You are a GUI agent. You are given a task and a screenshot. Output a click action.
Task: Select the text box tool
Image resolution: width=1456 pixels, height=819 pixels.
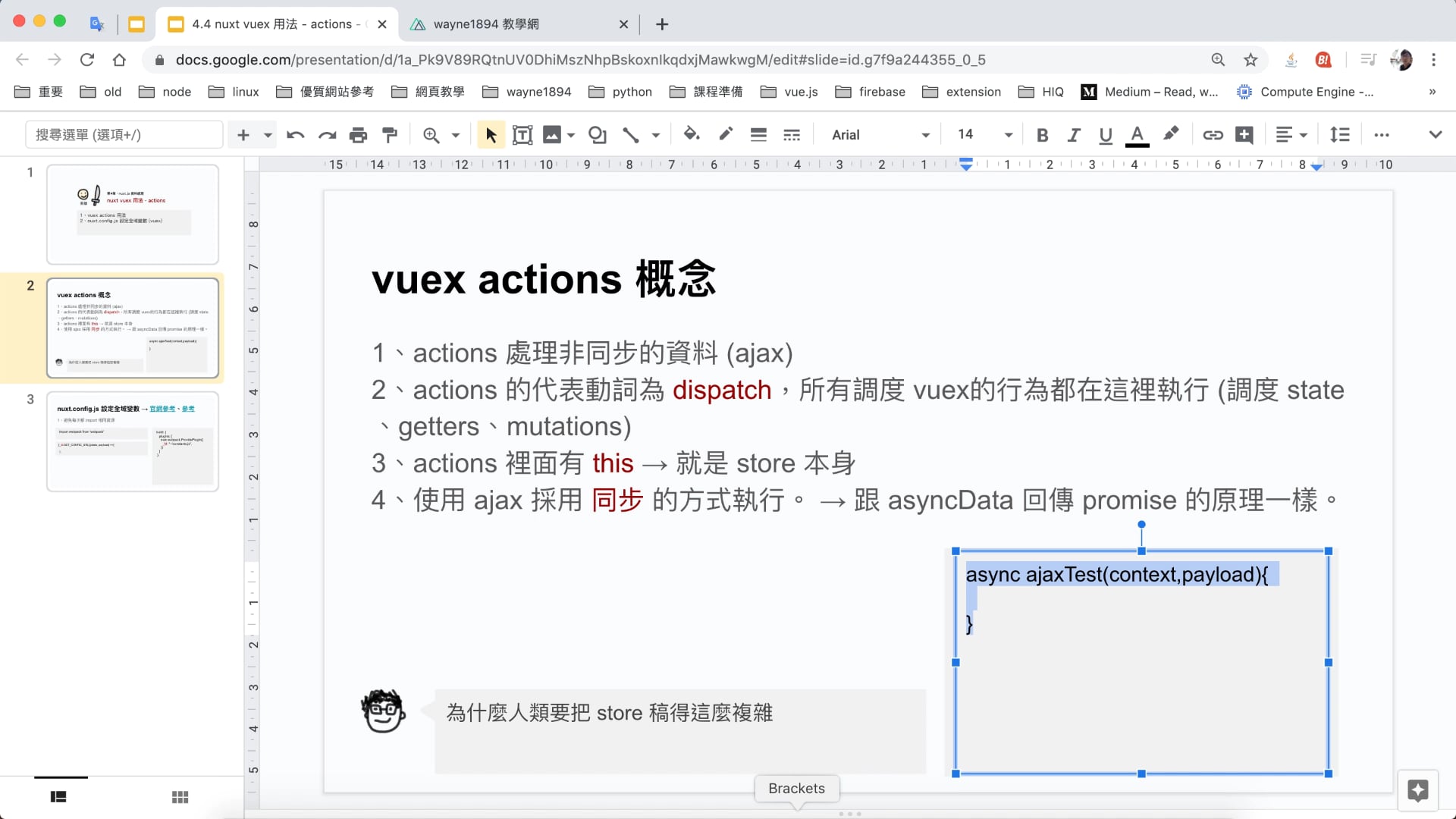pos(522,135)
